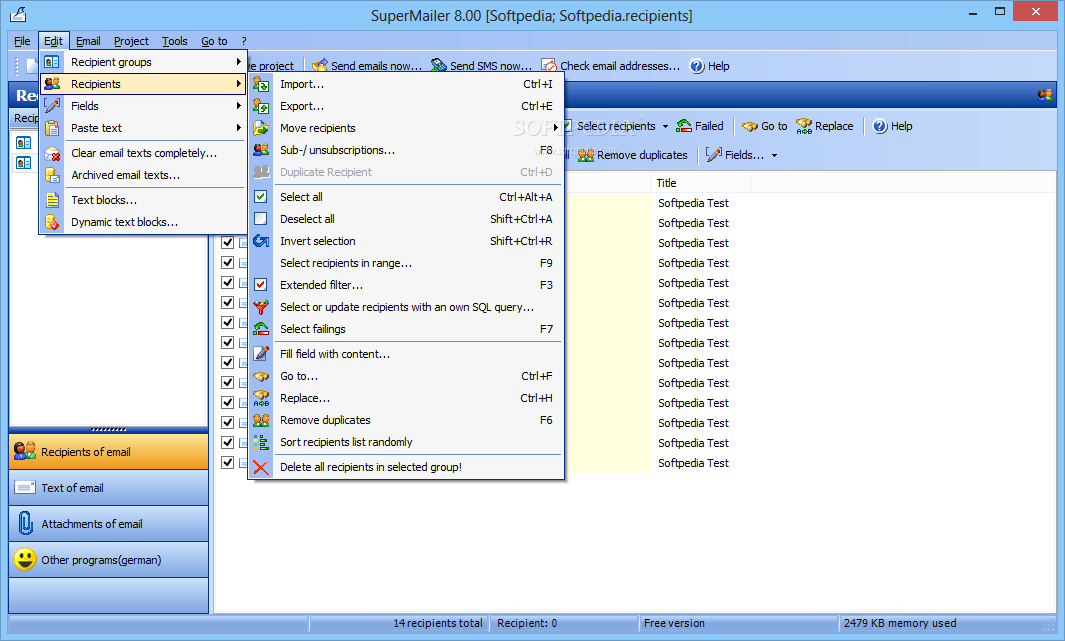
Task: Click the Go to binoculars icon in submenu
Action: coord(261,376)
